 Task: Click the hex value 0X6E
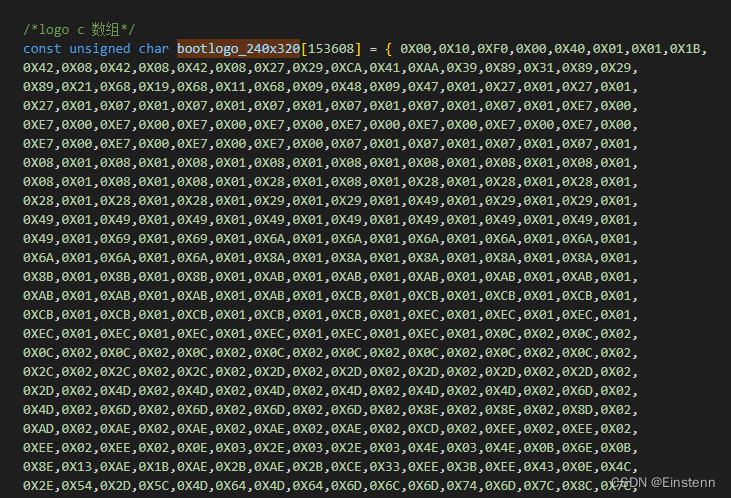[577, 448]
